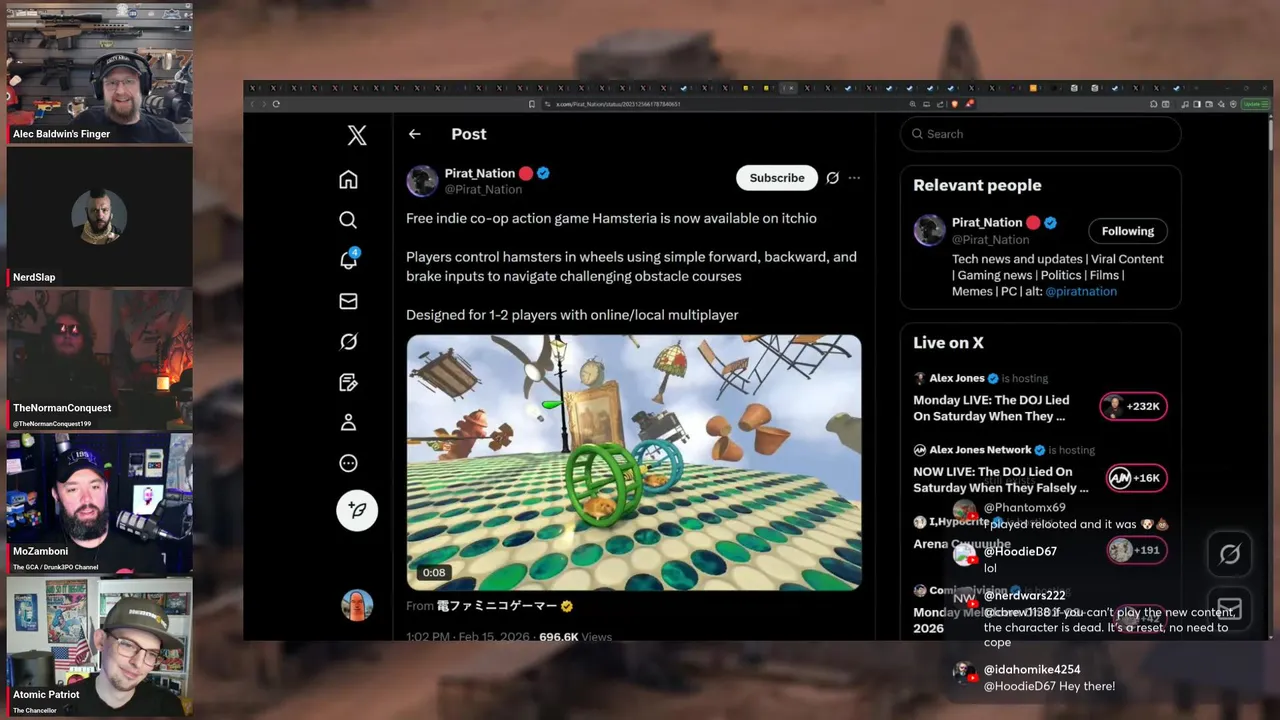1280x720 pixels.
Task: Open the account avatar at sidebar bottom
Action: [357, 604]
